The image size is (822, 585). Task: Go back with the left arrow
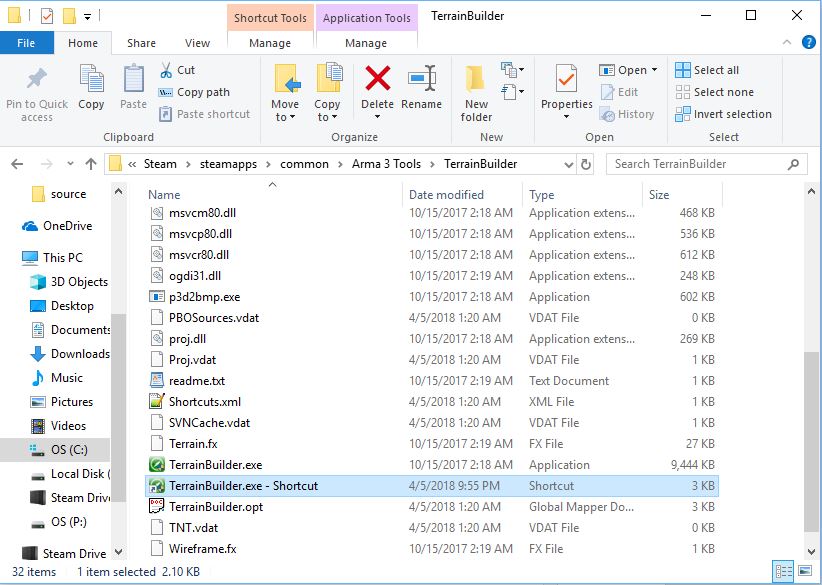coord(17,165)
